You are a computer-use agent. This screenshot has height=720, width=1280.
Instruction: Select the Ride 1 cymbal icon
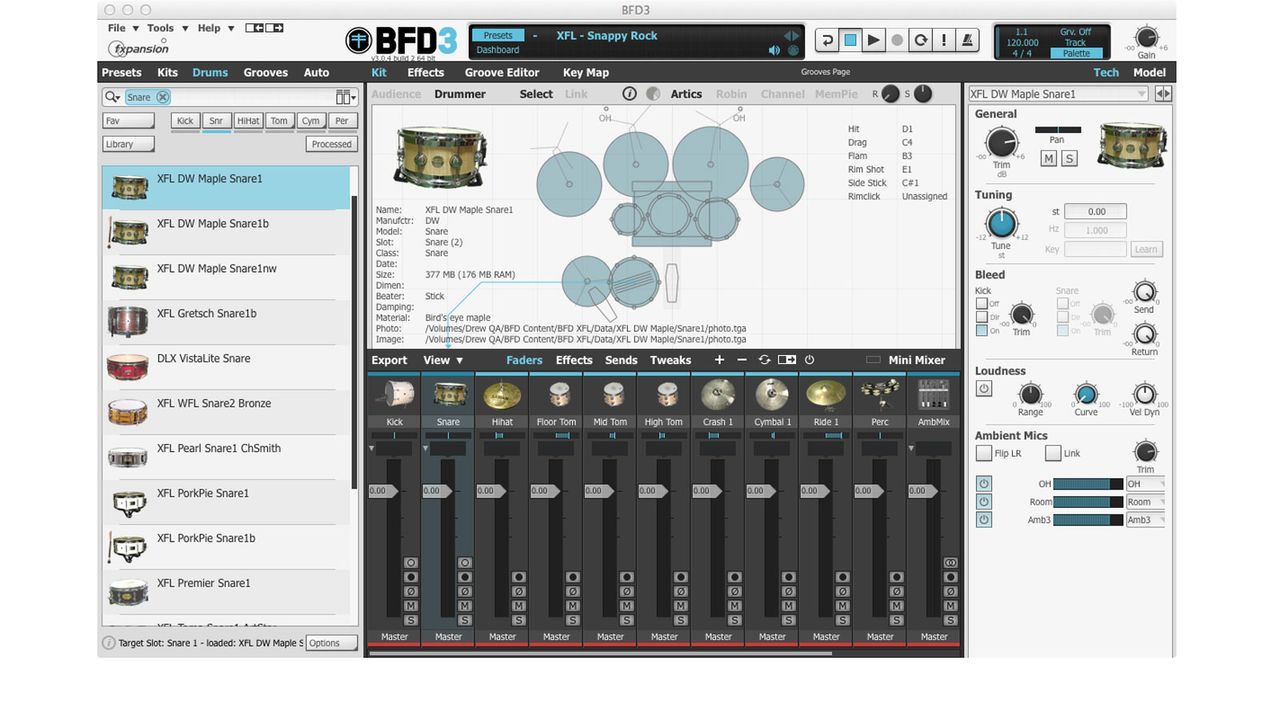click(826, 394)
